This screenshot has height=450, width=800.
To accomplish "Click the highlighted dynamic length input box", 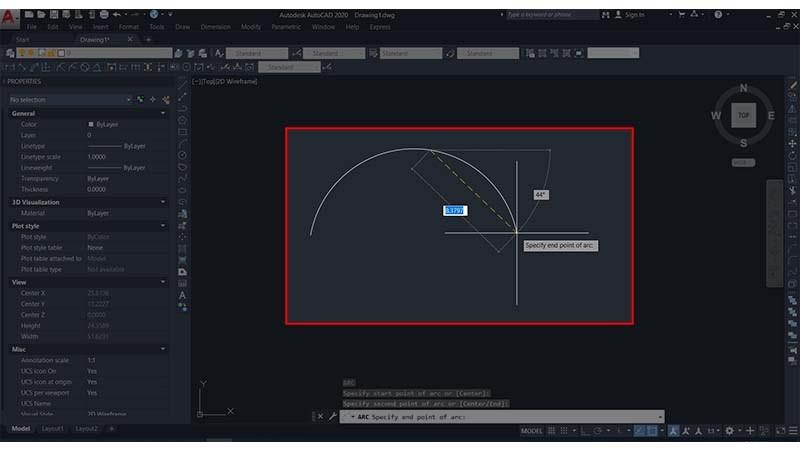I will click(455, 211).
